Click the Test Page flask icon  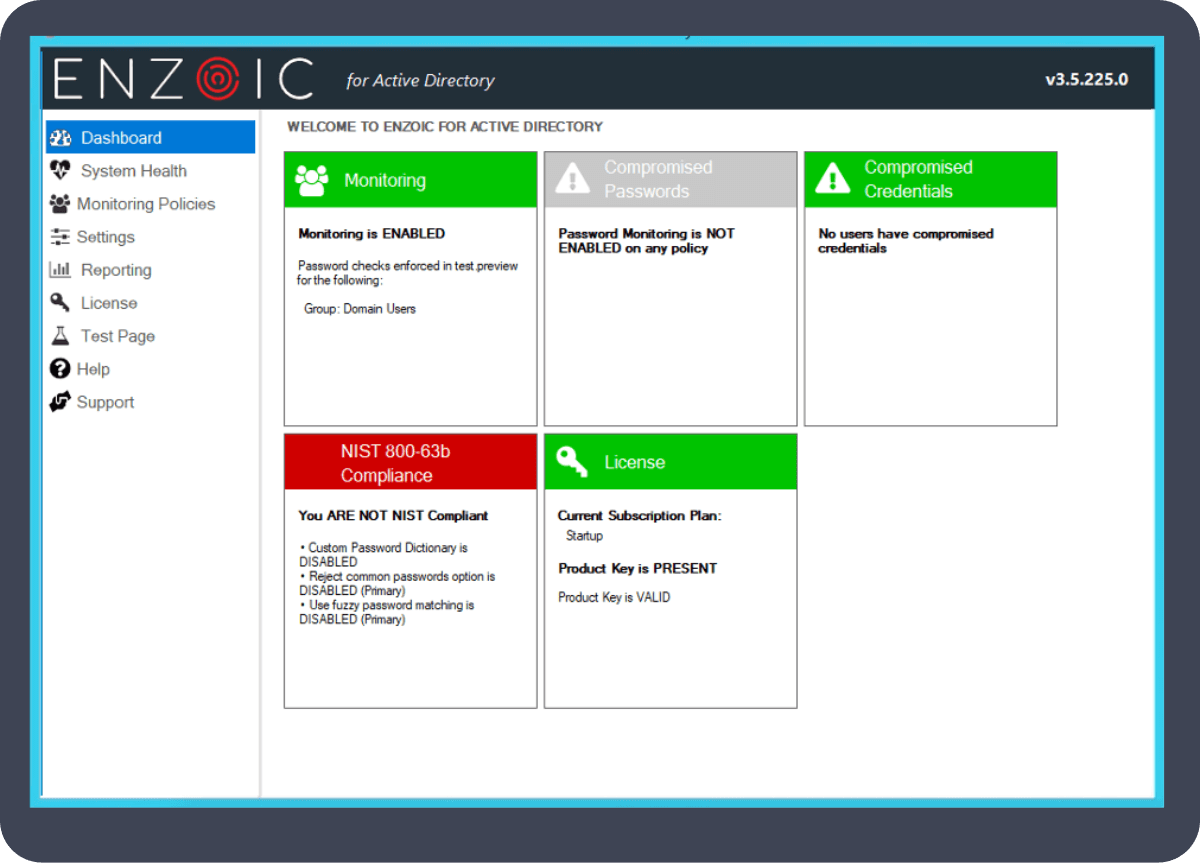point(61,336)
